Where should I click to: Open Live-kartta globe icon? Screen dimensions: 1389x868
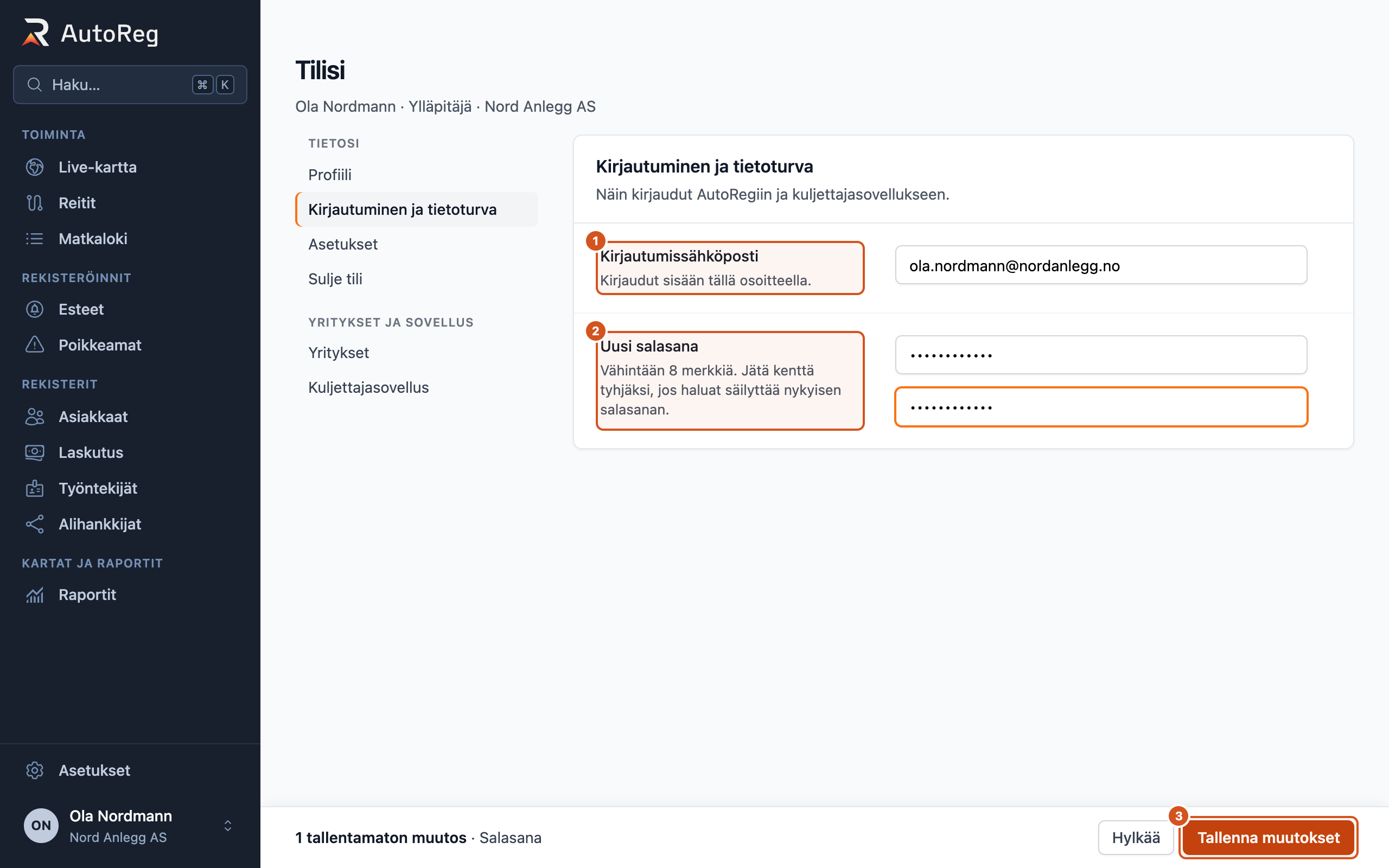tap(34, 167)
